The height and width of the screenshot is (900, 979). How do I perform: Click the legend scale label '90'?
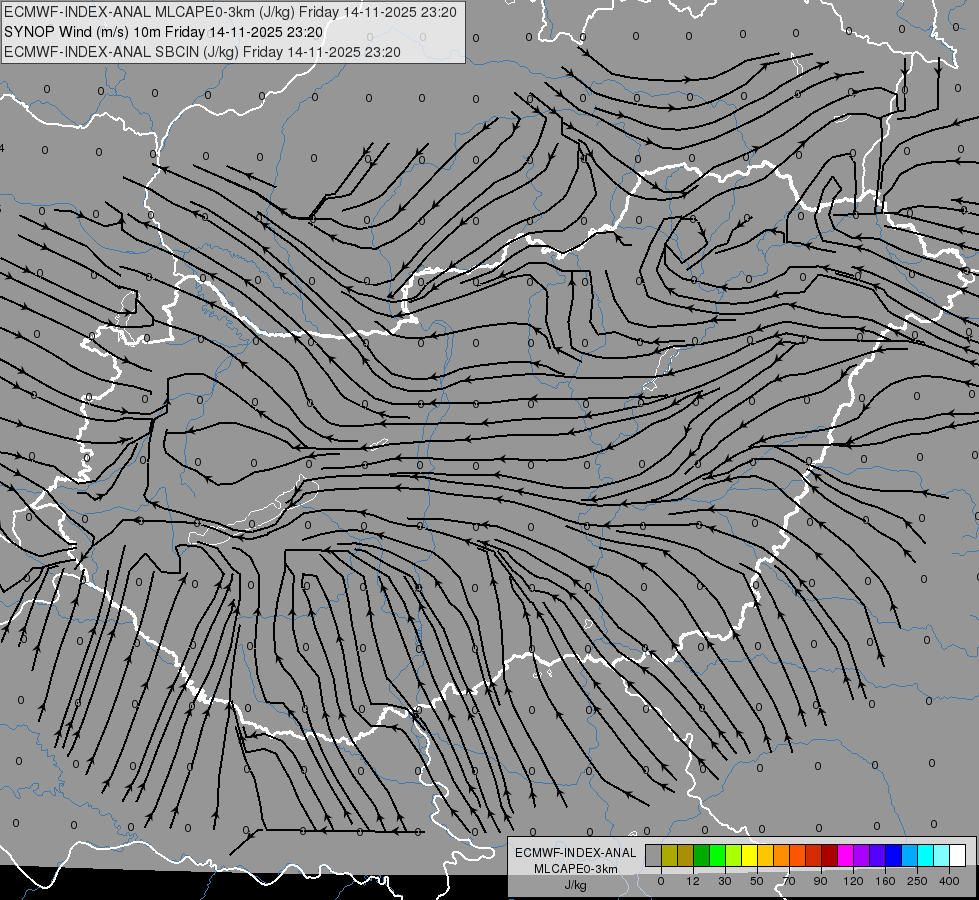click(820, 881)
